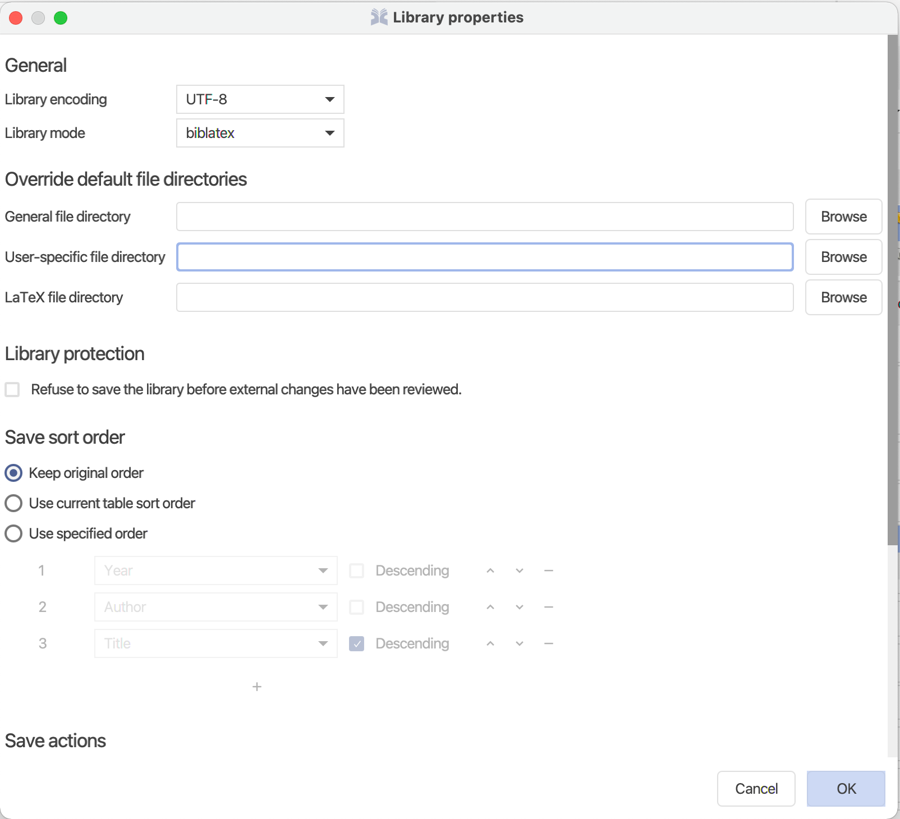Select the 'Use current table sort order' option
900x819 pixels.
pyautogui.click(x=14, y=503)
